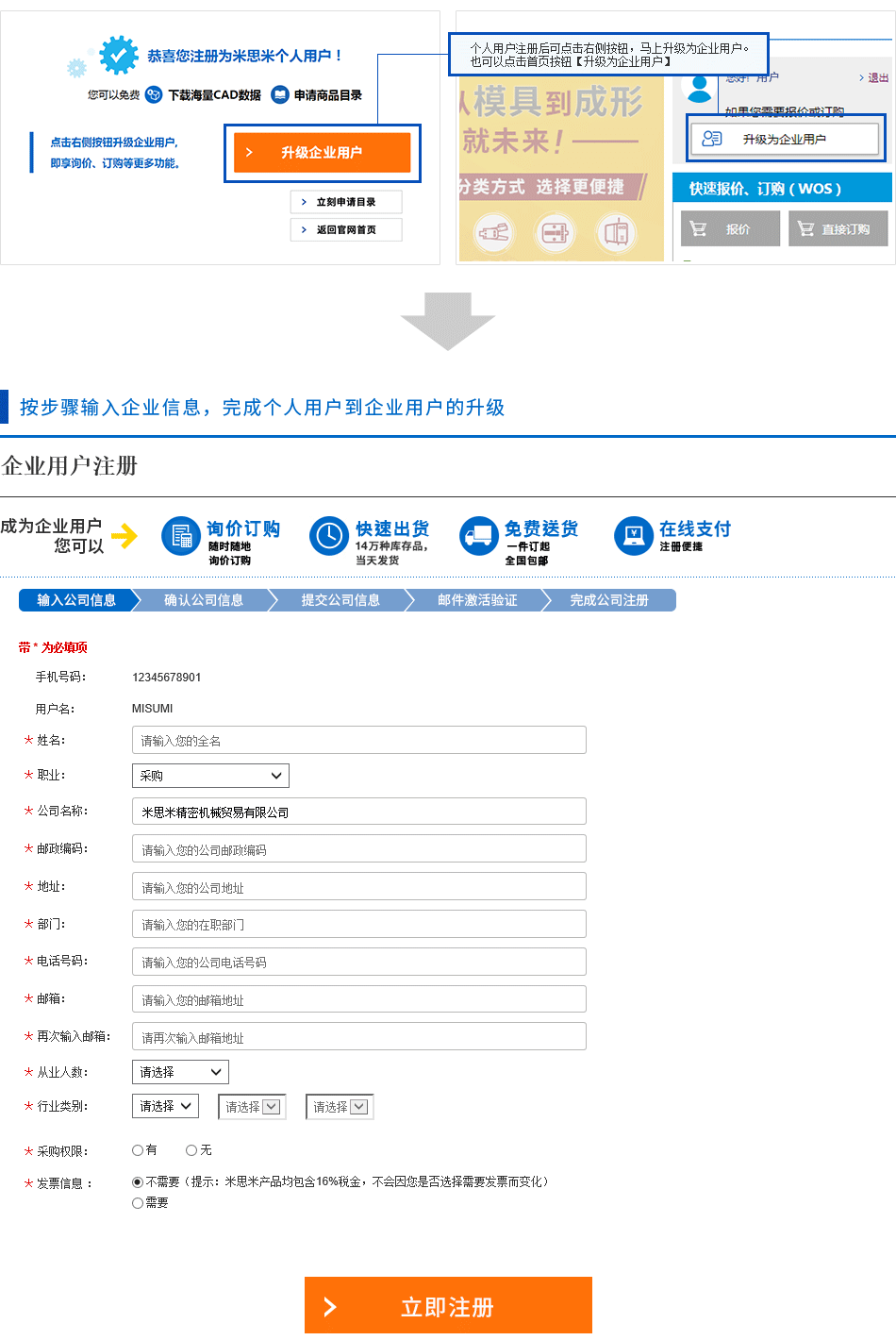The image size is (896, 1340).
Task: Click the 立刻申请目录 link
Action: tap(346, 202)
